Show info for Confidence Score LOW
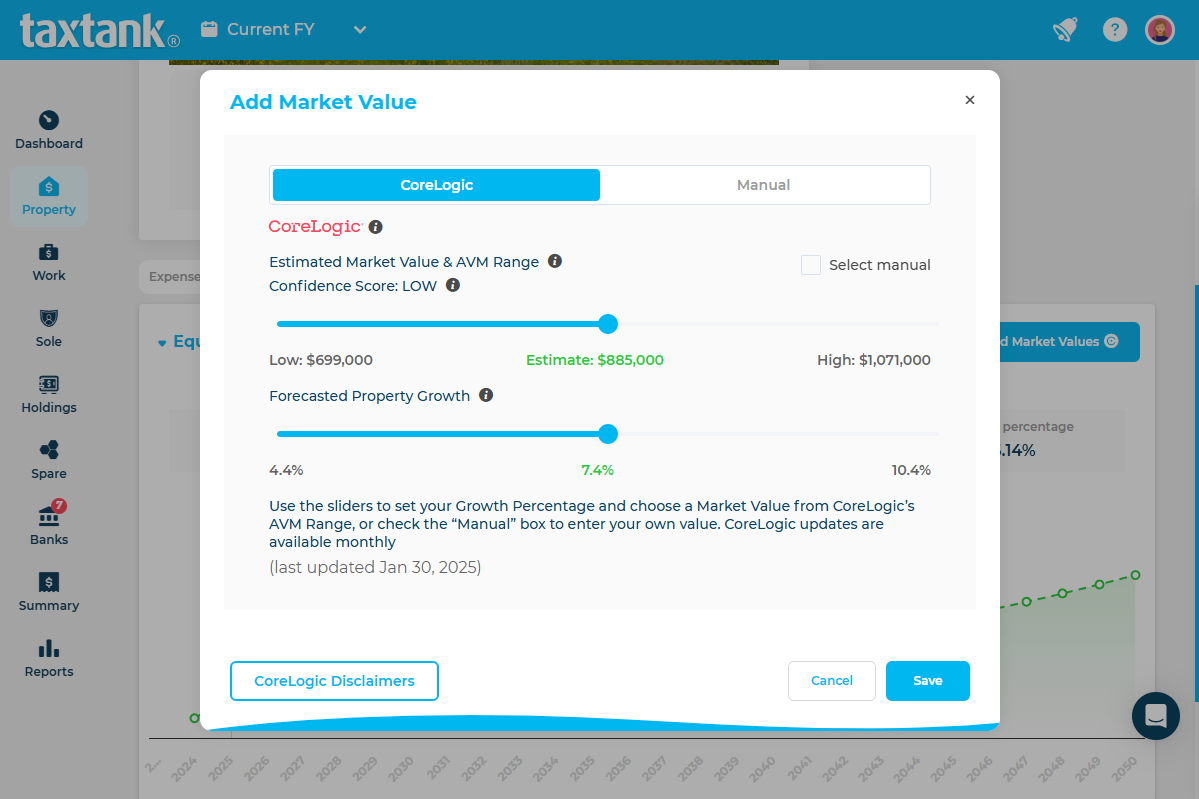 (453, 285)
